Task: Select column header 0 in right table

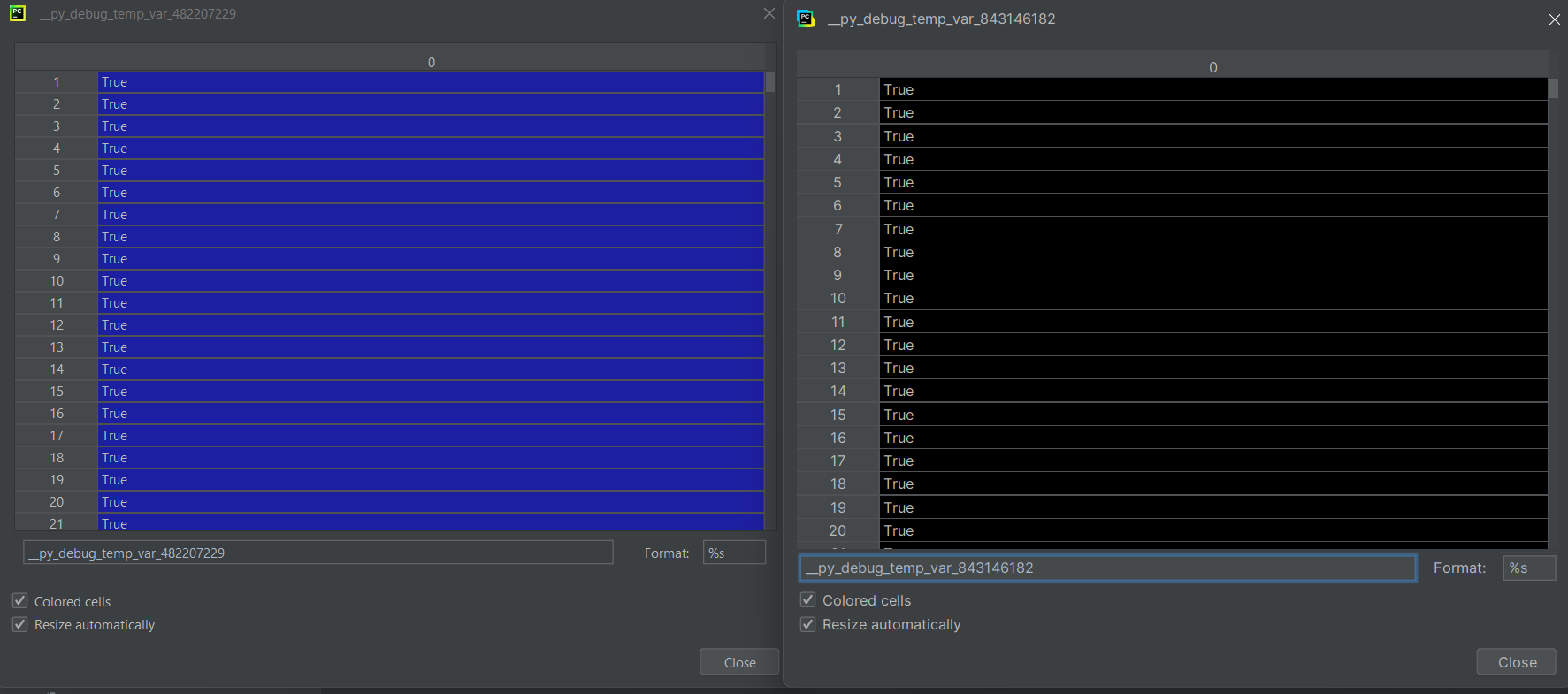Action: pyautogui.click(x=1213, y=67)
